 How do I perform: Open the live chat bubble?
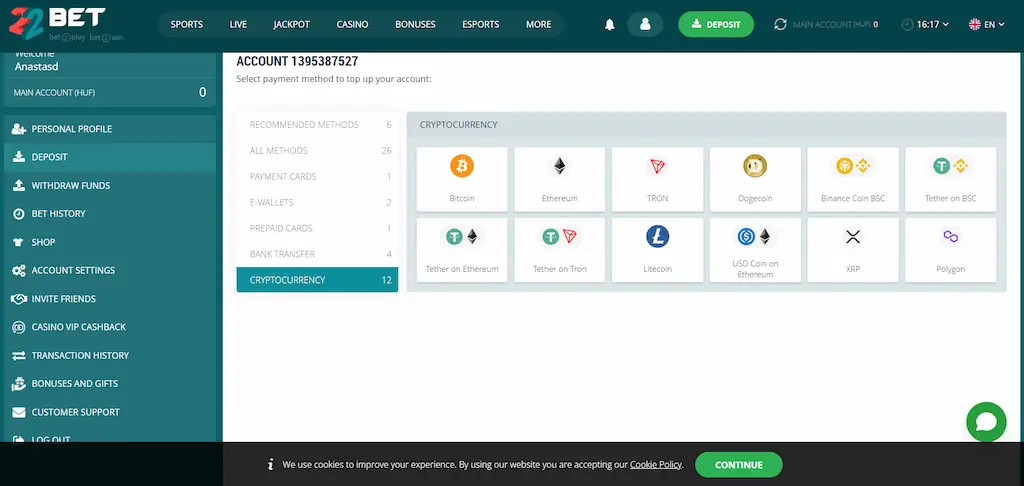[x=986, y=422]
